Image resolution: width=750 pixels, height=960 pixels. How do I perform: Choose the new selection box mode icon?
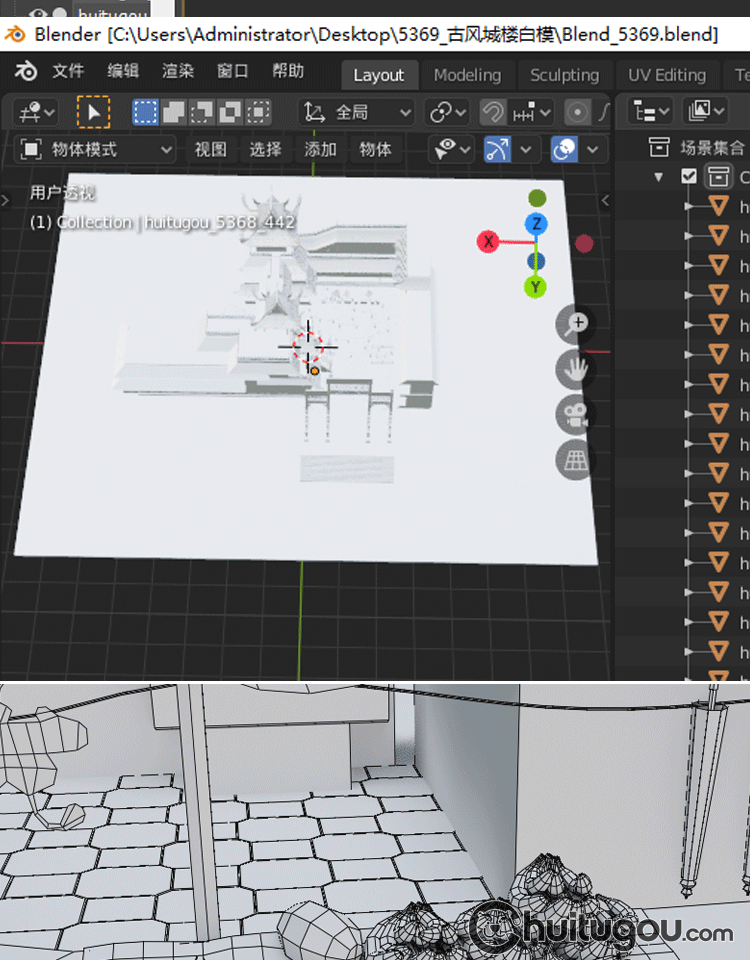146,112
